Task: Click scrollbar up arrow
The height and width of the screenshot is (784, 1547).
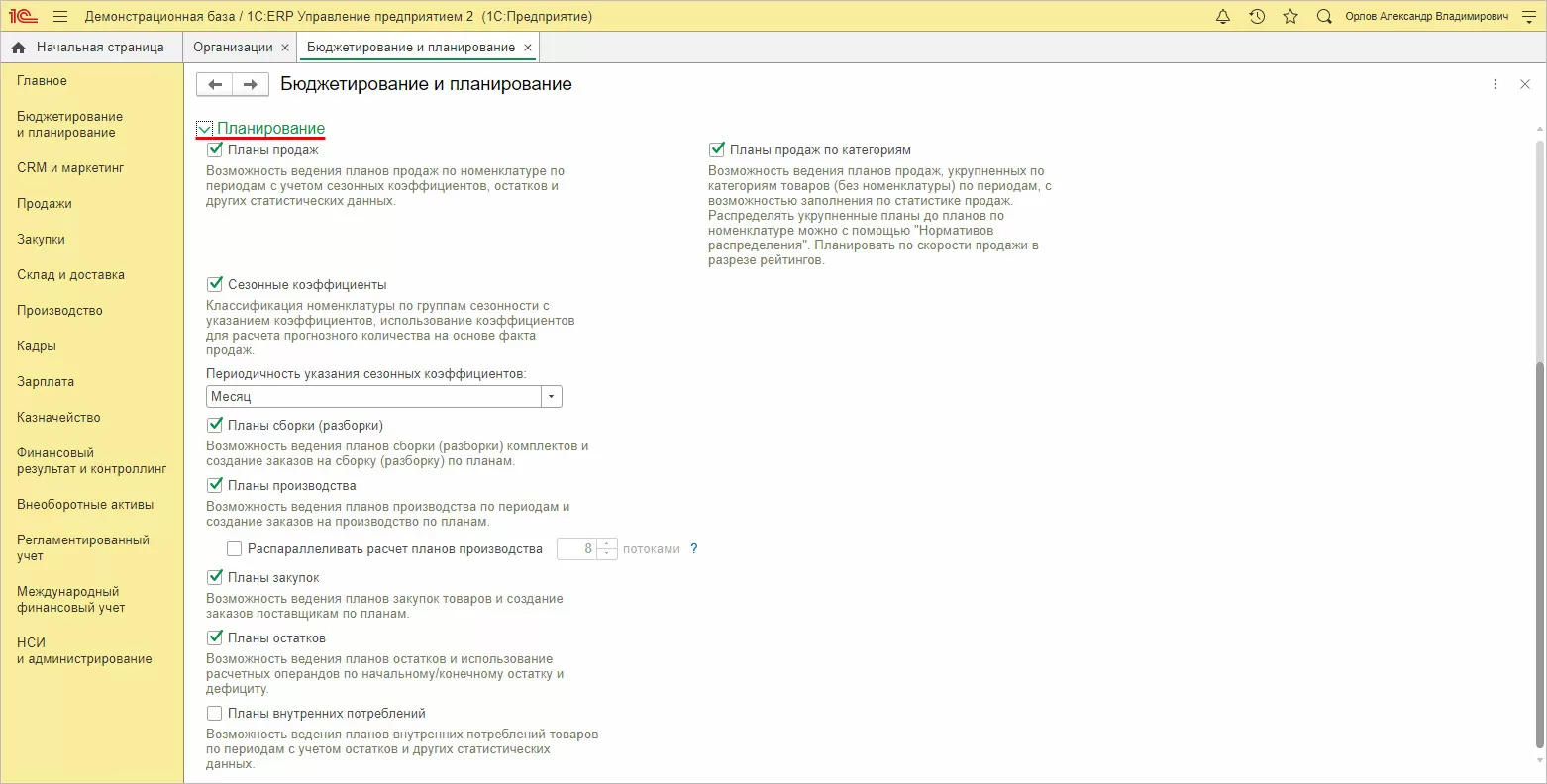Action: tap(1539, 130)
